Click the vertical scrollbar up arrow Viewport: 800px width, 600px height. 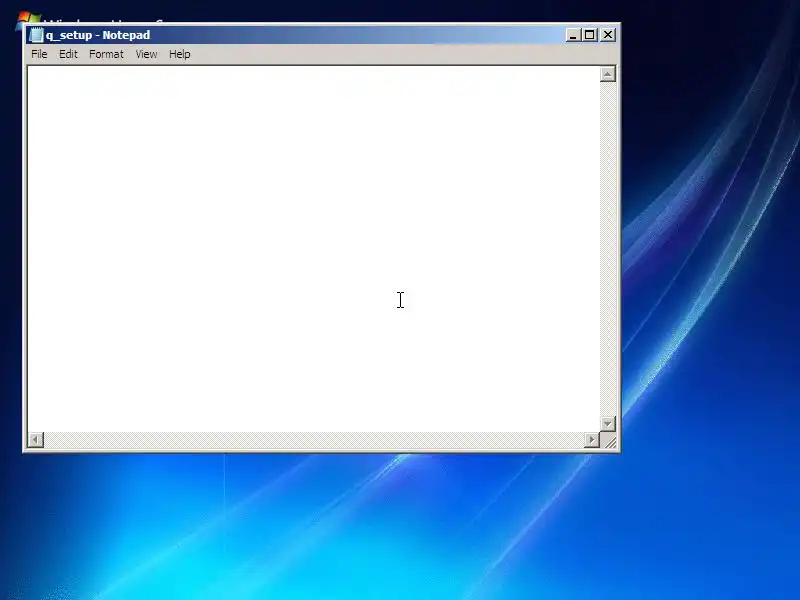[x=607, y=74]
